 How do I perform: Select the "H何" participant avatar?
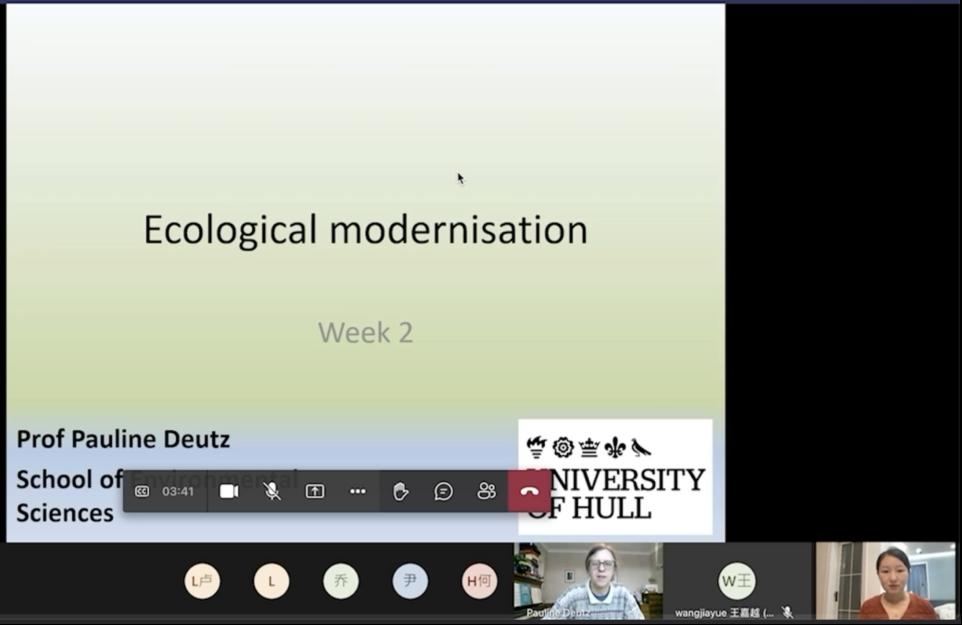[479, 581]
